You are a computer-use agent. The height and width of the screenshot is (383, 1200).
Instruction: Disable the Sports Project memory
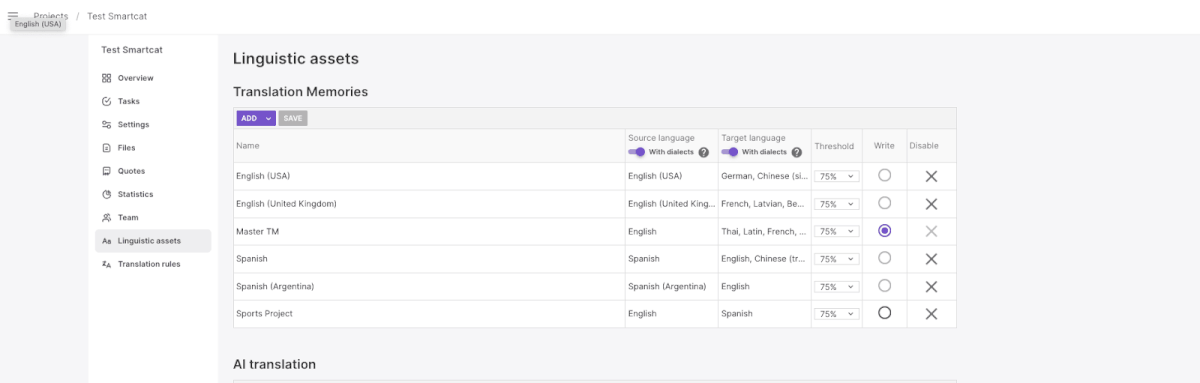(x=931, y=314)
